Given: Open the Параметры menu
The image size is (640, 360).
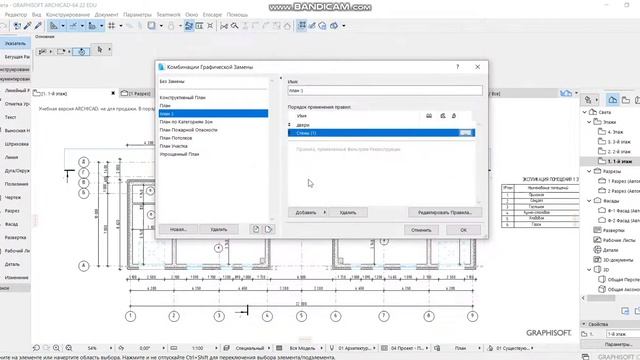Looking at the screenshot, I should 137,15.
